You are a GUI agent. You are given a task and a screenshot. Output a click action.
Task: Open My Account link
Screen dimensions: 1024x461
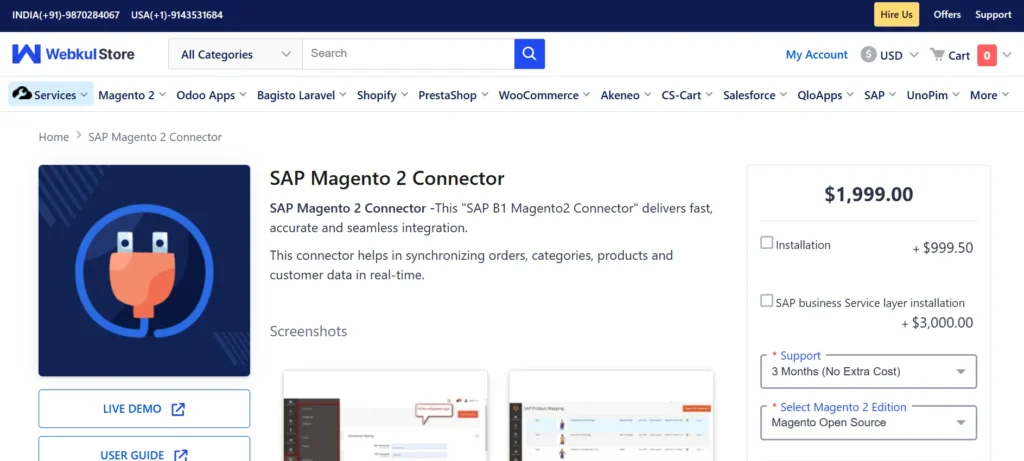pyautogui.click(x=816, y=55)
